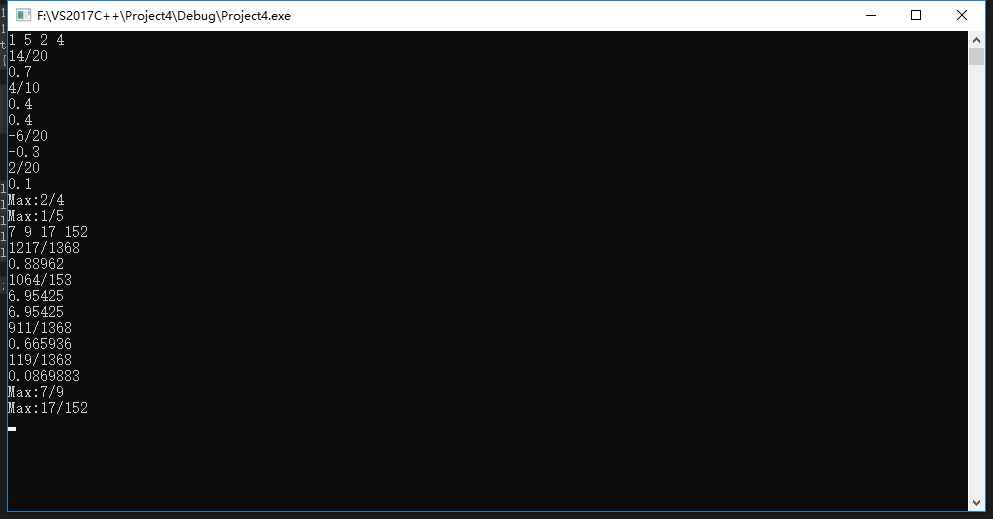Click the output line '2/20'
Viewport: 993px width, 519px height.
coord(24,168)
